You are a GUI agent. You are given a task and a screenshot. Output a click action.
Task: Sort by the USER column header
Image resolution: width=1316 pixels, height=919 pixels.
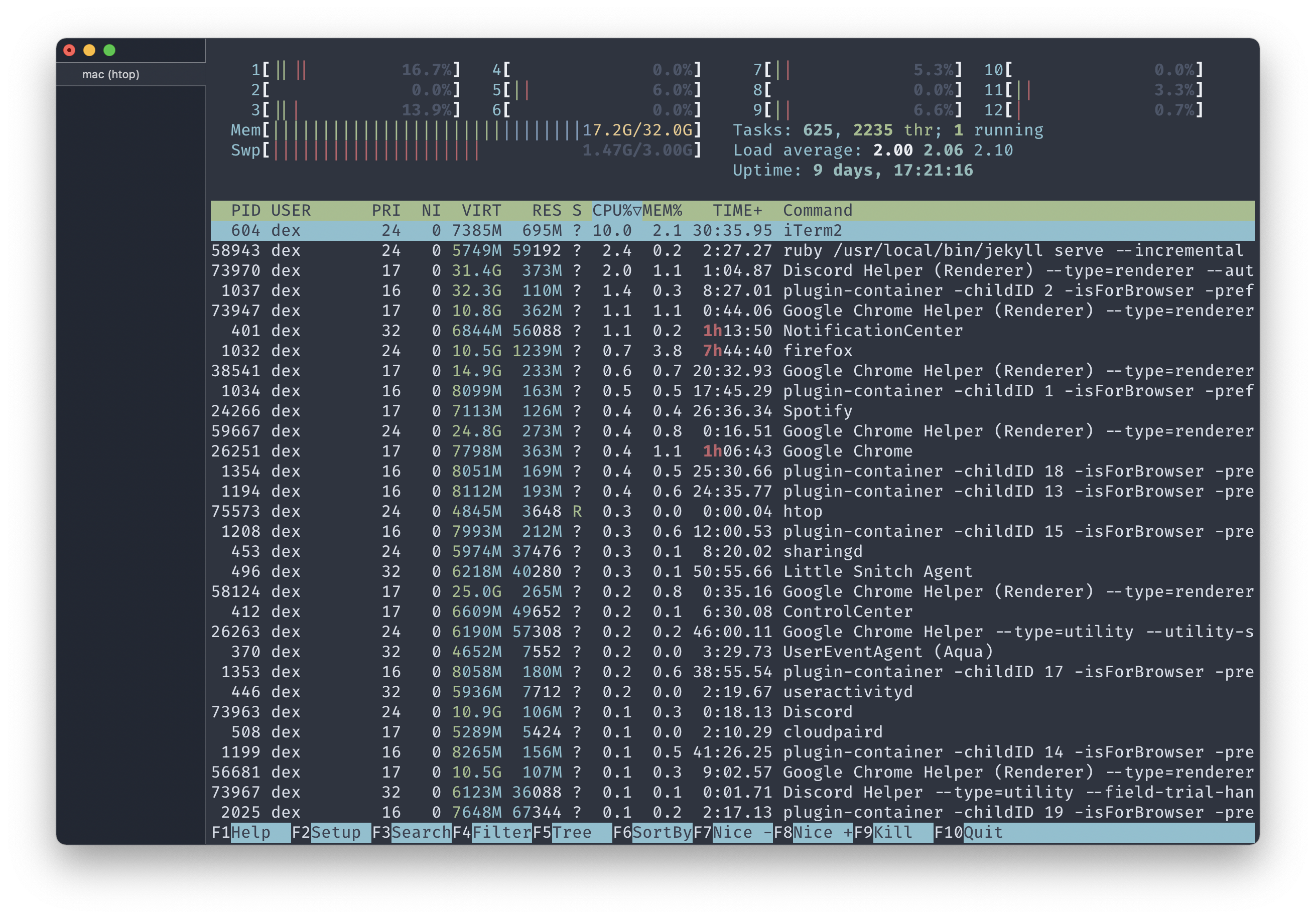pos(291,210)
